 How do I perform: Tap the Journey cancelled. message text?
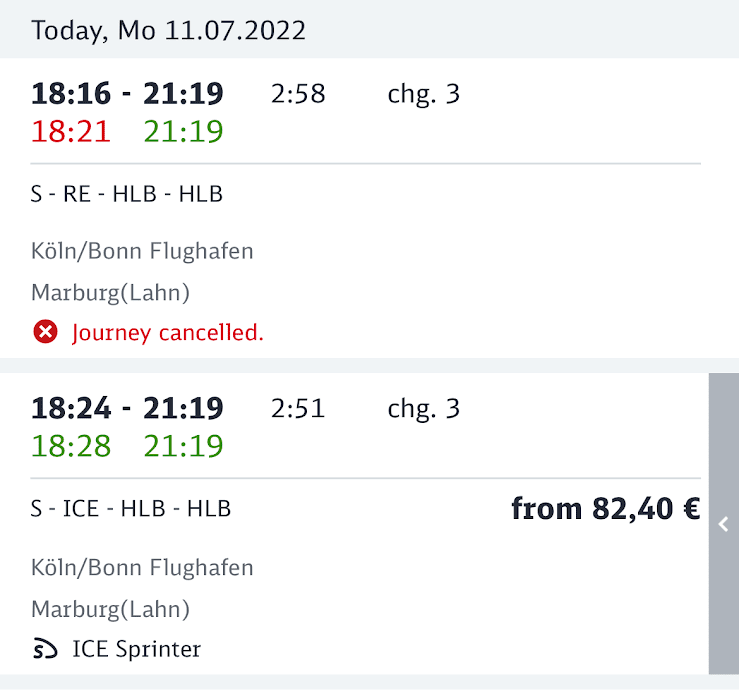(x=168, y=333)
